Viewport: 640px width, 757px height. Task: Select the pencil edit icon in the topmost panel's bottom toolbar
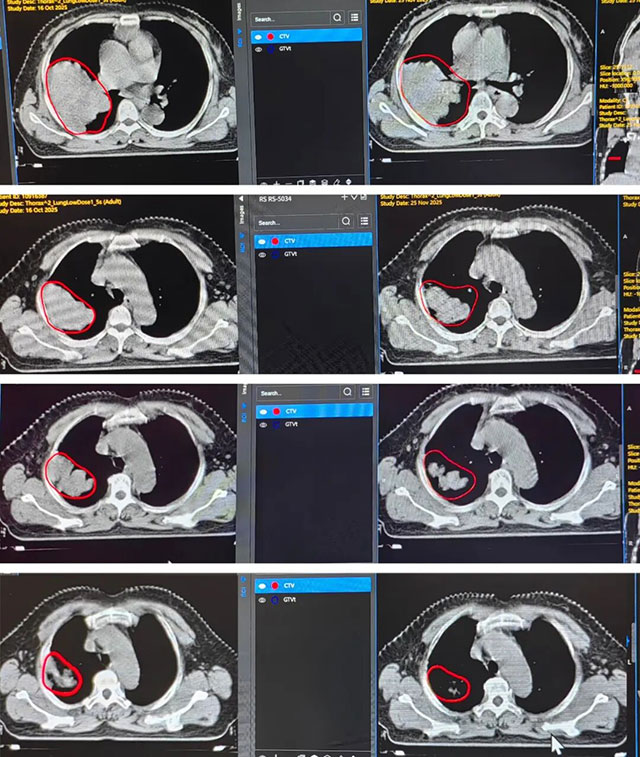pos(337,183)
